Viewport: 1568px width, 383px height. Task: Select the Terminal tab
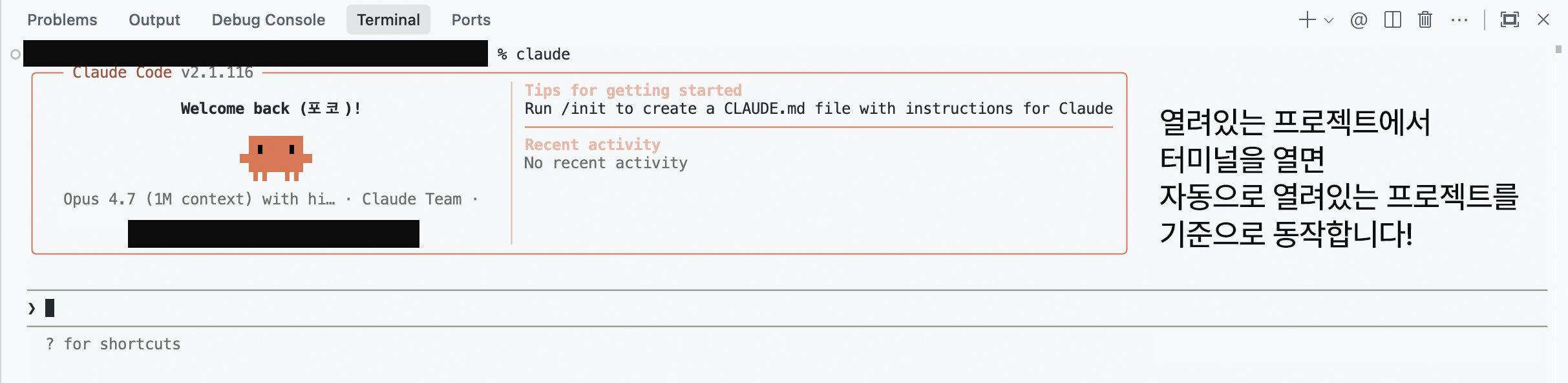[388, 20]
